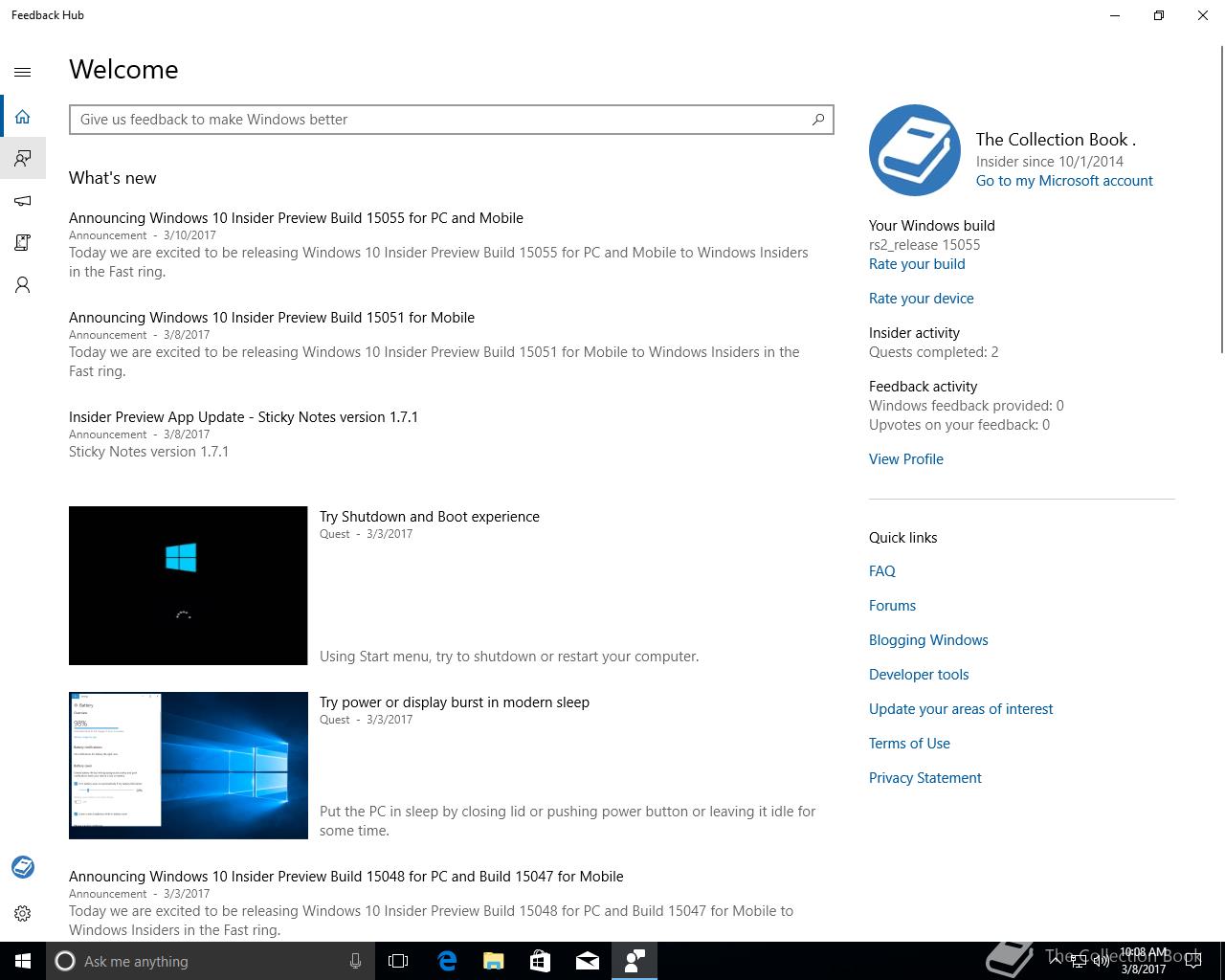Viewport: 1225px width, 980px height.
Task: Click the small account avatar above Settings gear
Action: [23, 867]
